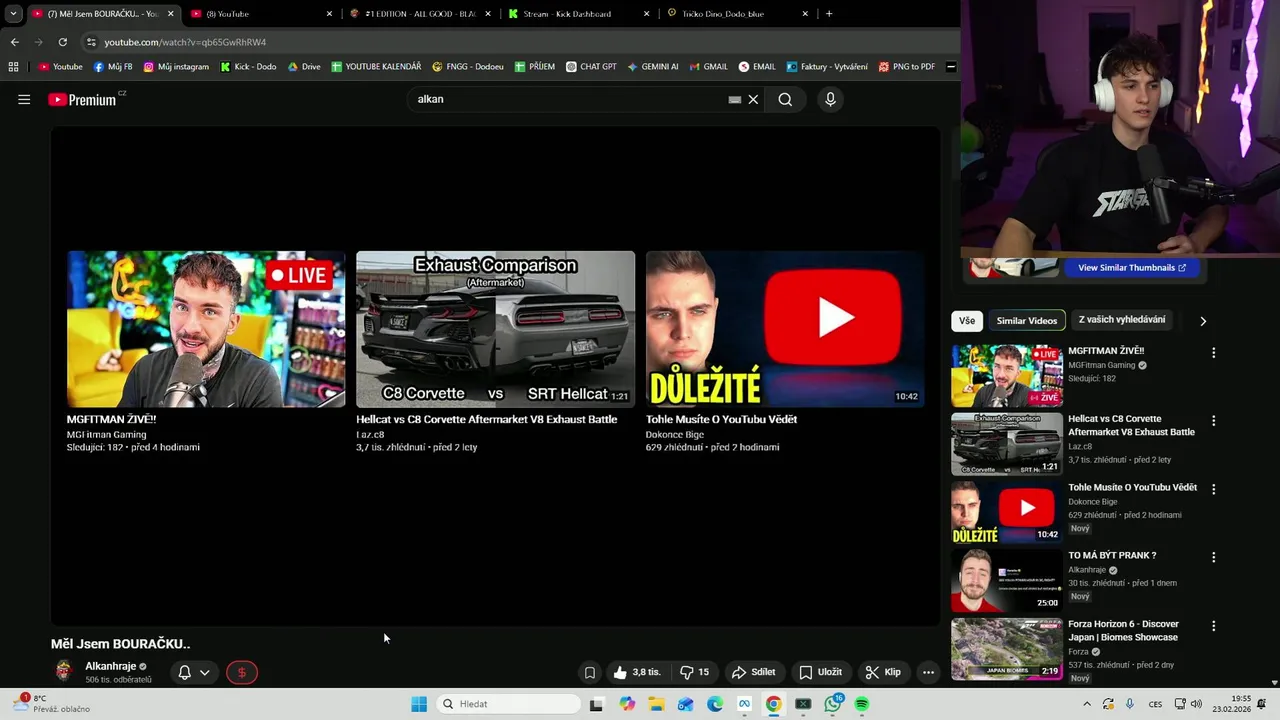
Task: Open the PNG to PDF bookmark
Action: 907,67
